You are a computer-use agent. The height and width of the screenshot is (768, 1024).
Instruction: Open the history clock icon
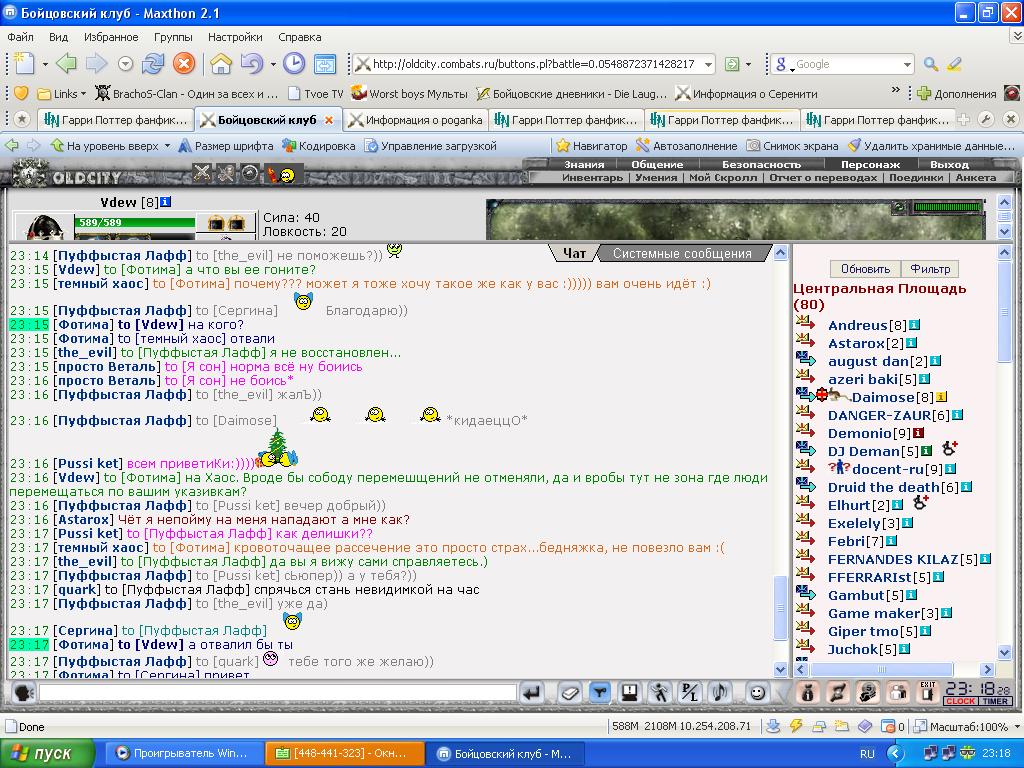pos(293,63)
